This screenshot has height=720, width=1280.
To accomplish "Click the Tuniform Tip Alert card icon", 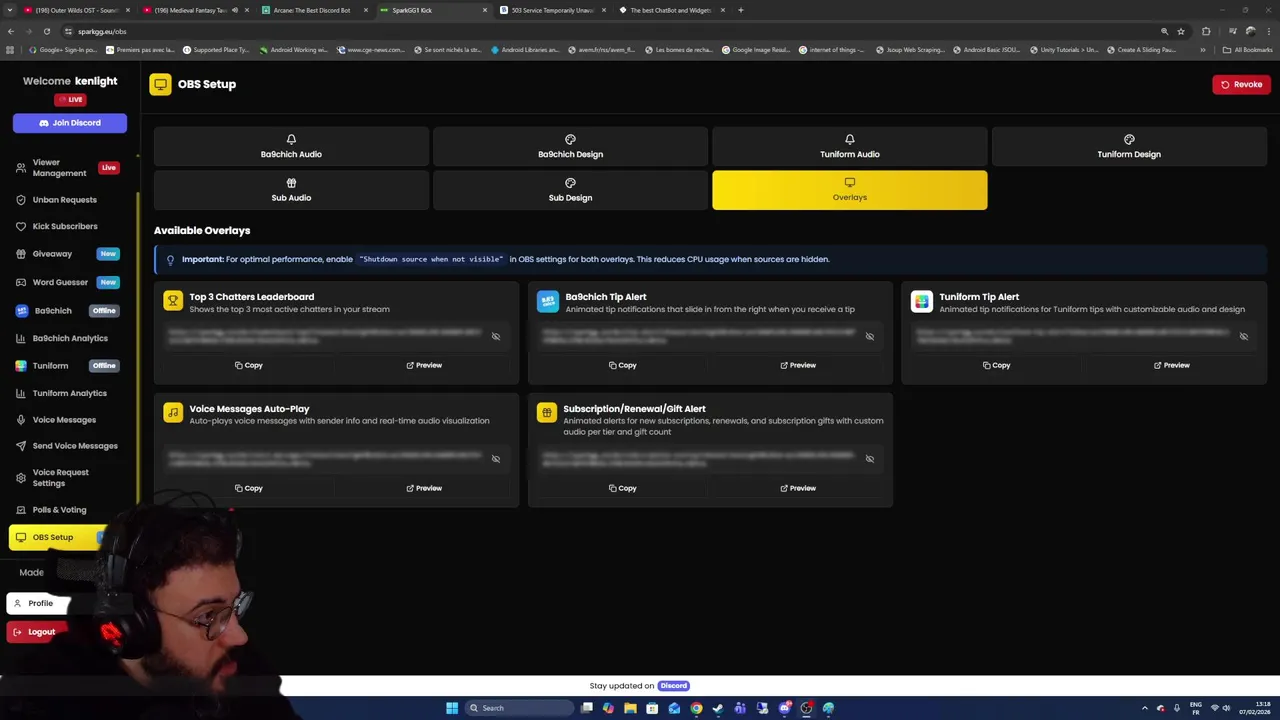I will tap(921, 301).
